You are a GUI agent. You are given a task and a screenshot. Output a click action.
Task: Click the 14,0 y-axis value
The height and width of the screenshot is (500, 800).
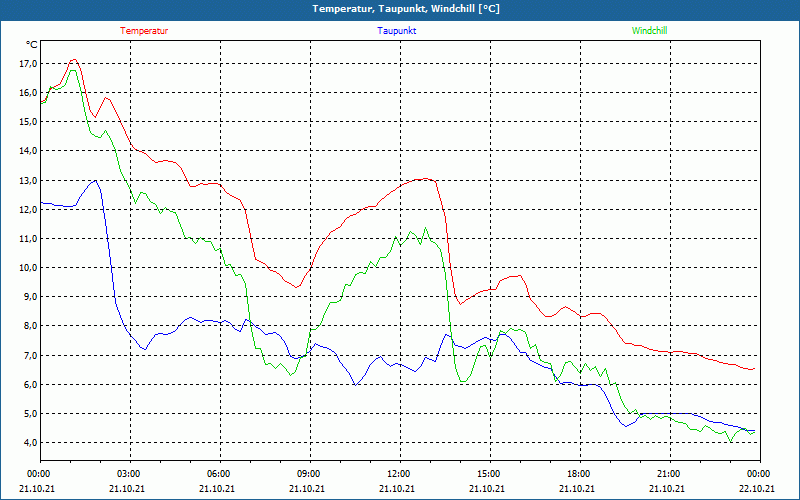(x=28, y=151)
